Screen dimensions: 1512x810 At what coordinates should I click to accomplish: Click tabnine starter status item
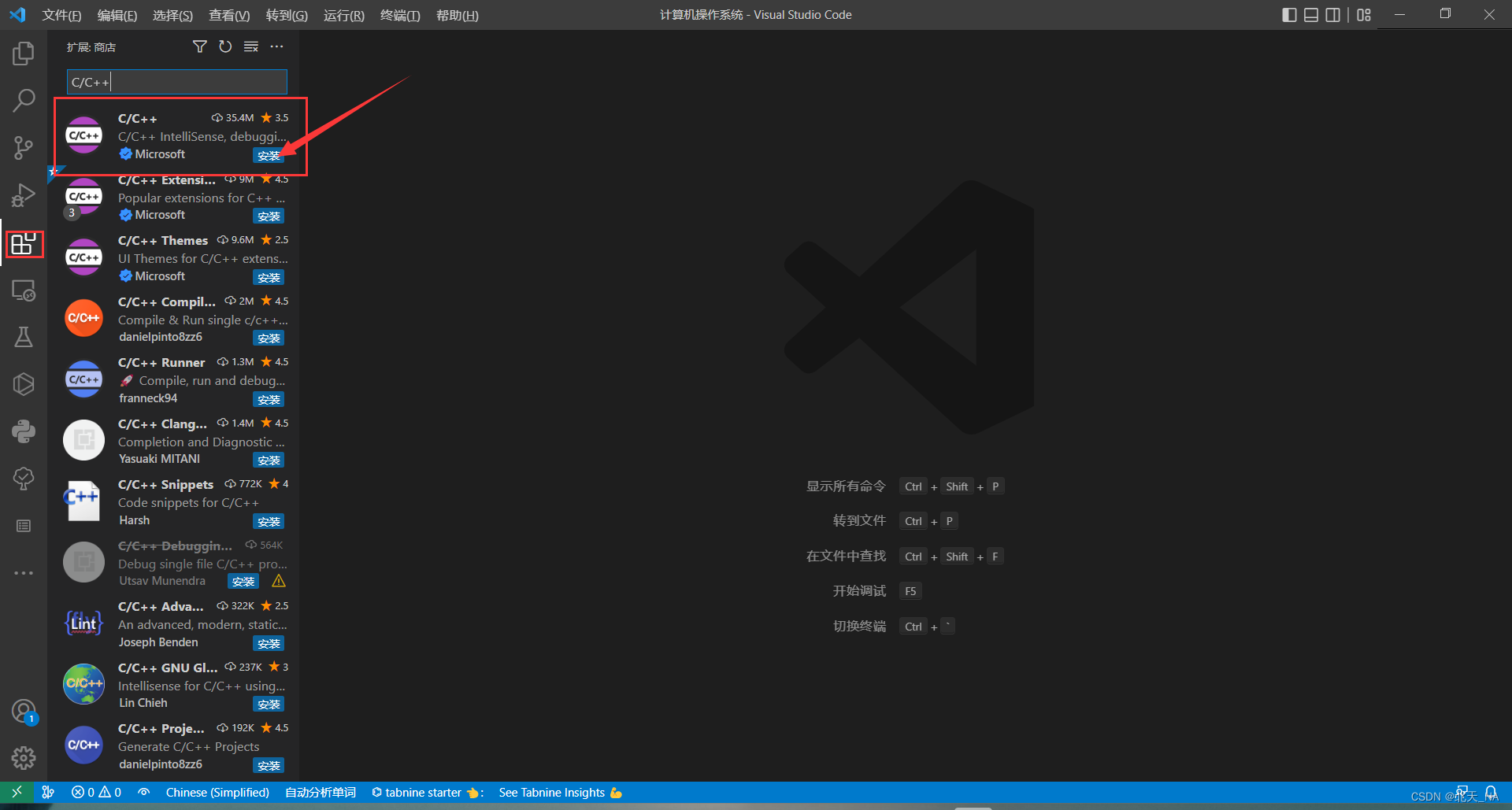tap(426, 792)
